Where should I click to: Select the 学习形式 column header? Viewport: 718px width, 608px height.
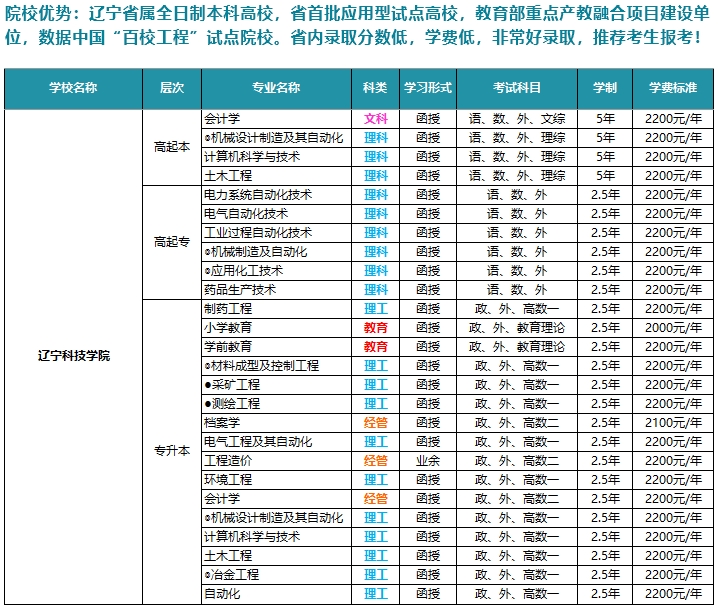pyautogui.click(x=428, y=88)
